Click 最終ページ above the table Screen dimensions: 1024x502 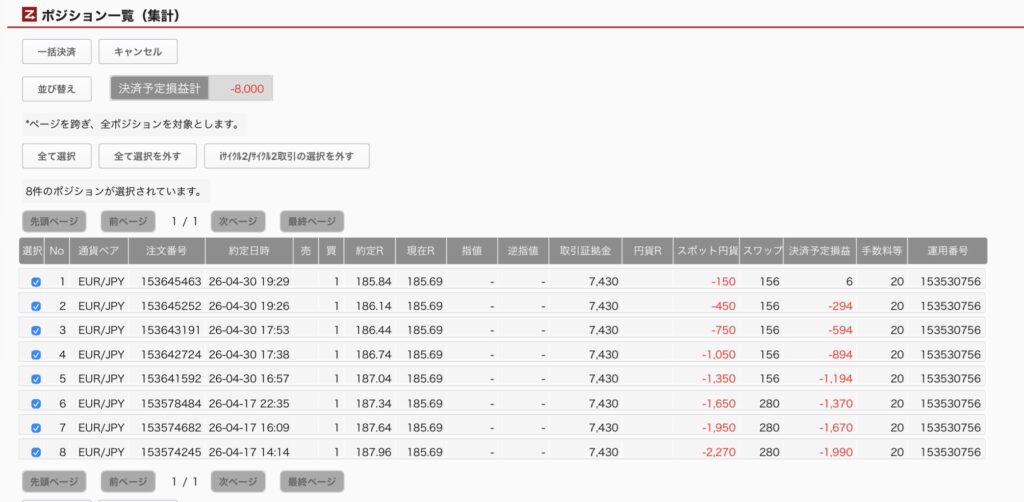(x=312, y=221)
